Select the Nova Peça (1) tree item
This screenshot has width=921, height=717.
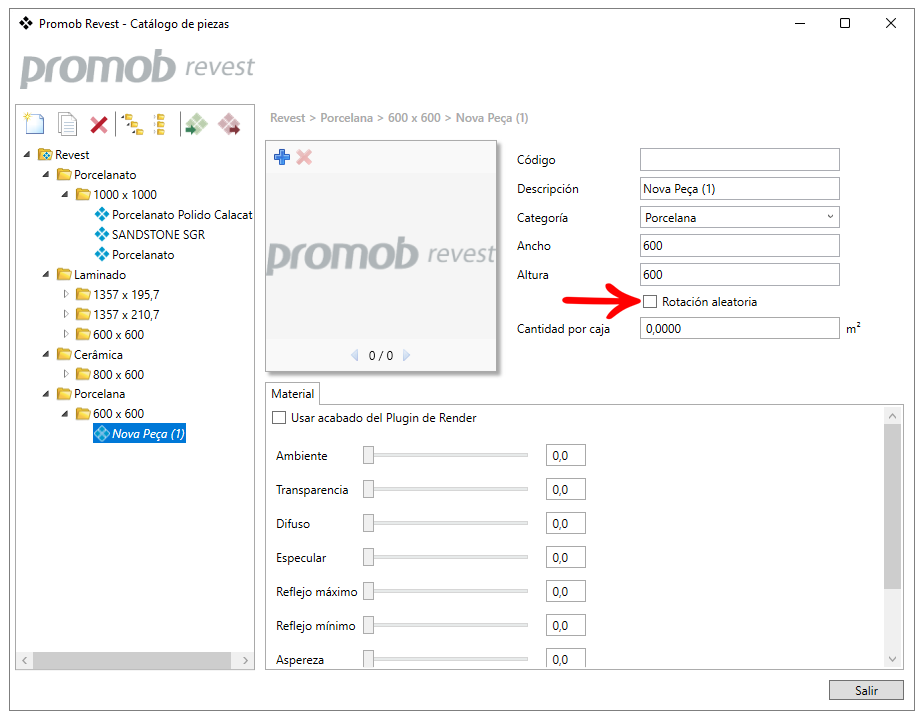click(139, 433)
